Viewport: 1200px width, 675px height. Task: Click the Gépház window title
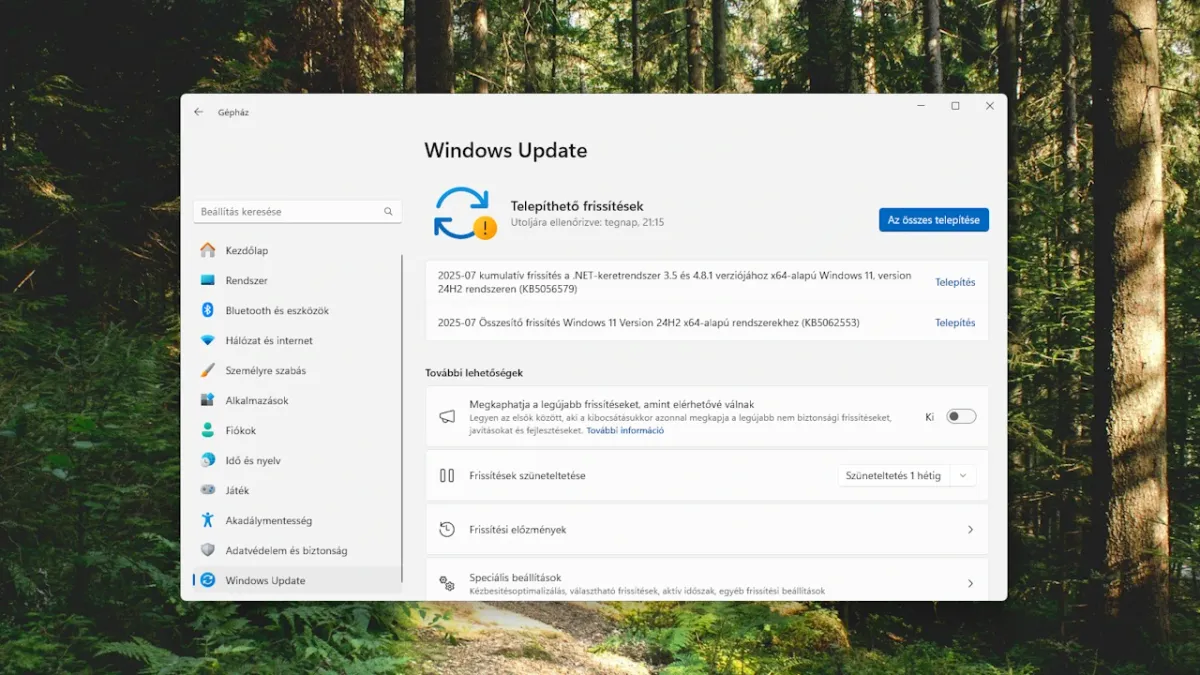pyautogui.click(x=233, y=112)
